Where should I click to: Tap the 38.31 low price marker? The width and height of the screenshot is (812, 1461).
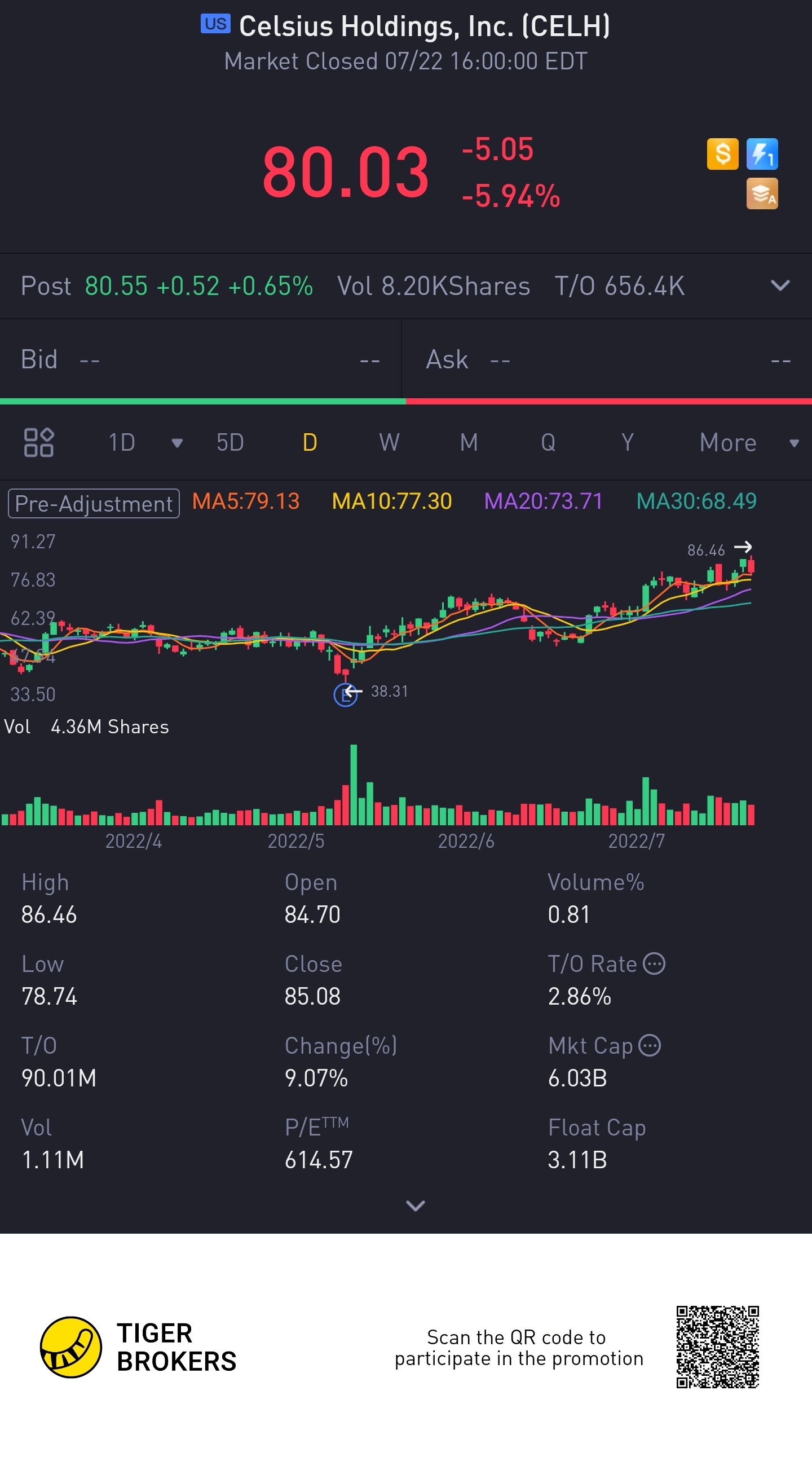click(x=389, y=692)
